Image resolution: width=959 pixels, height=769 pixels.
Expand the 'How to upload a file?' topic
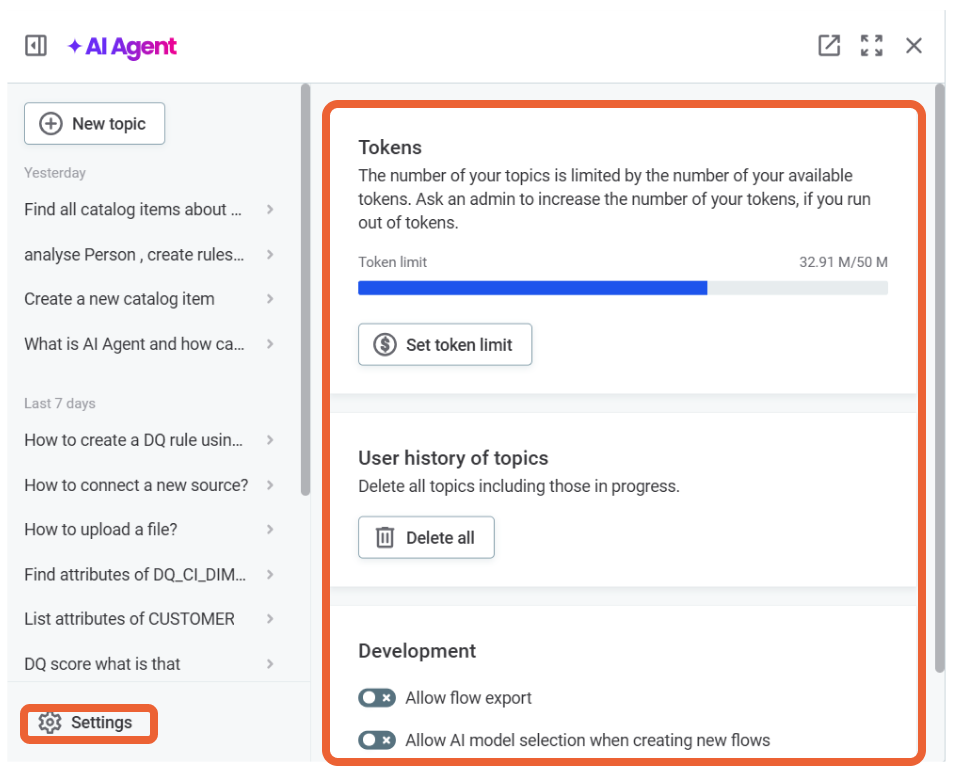click(x=270, y=529)
